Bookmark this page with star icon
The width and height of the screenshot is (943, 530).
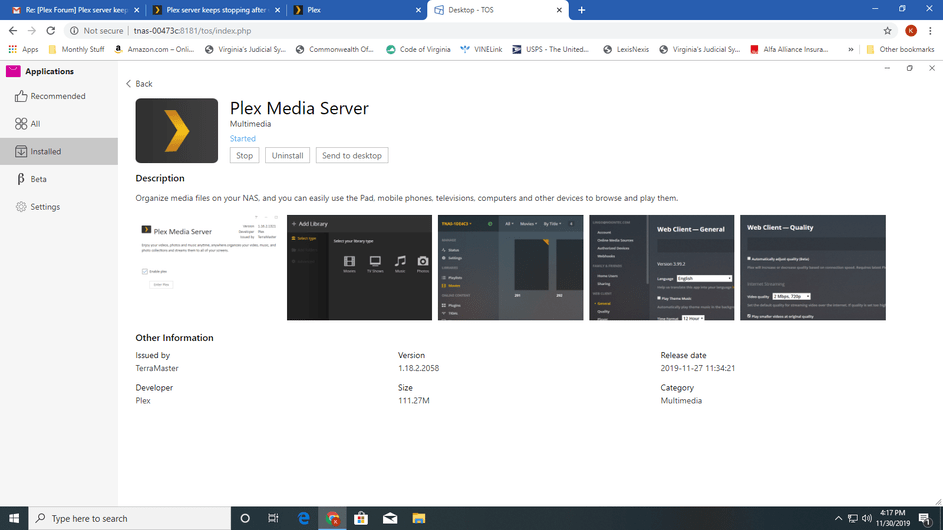click(888, 31)
